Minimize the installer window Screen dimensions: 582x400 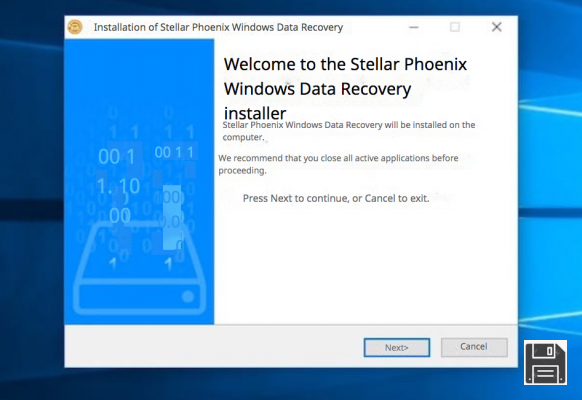pyautogui.click(x=414, y=27)
